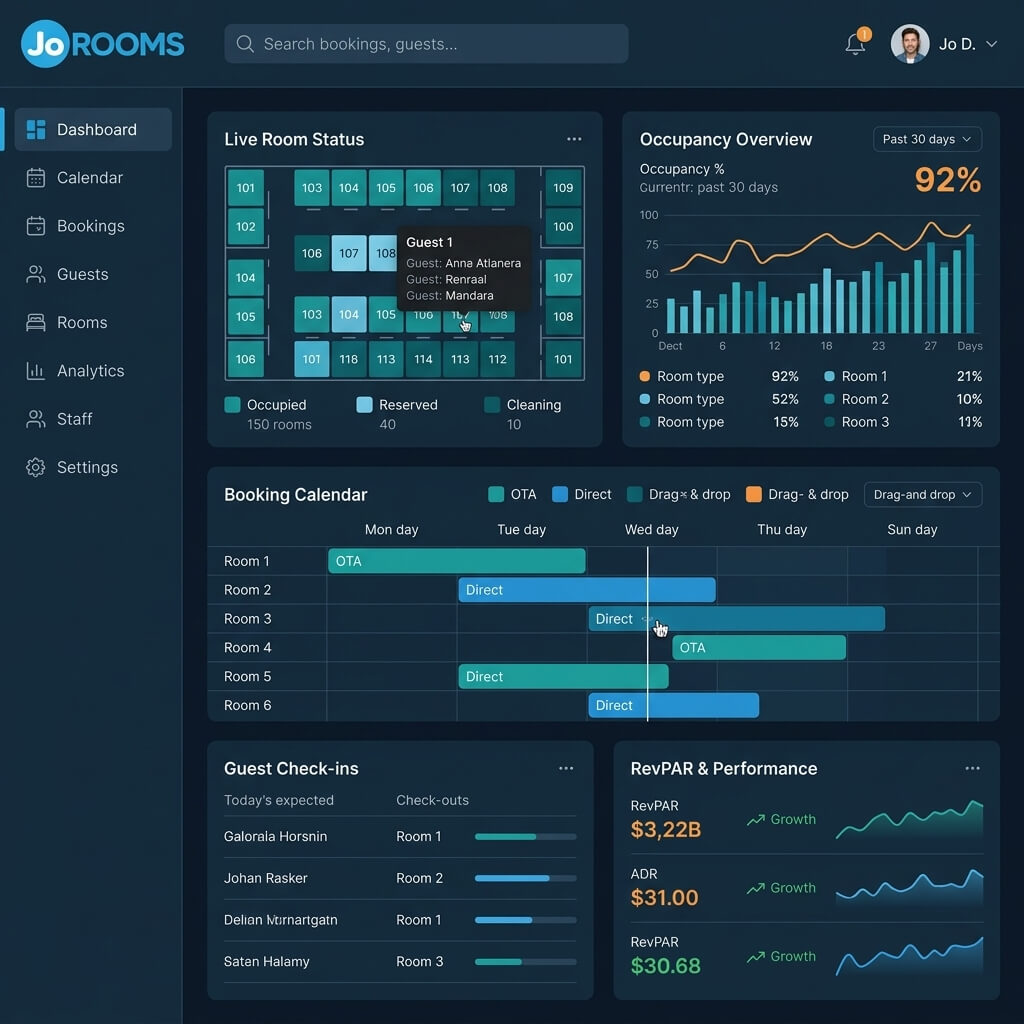Click the Bookings sidebar icon
Image resolution: width=1024 pixels, height=1024 pixels.
click(x=36, y=226)
